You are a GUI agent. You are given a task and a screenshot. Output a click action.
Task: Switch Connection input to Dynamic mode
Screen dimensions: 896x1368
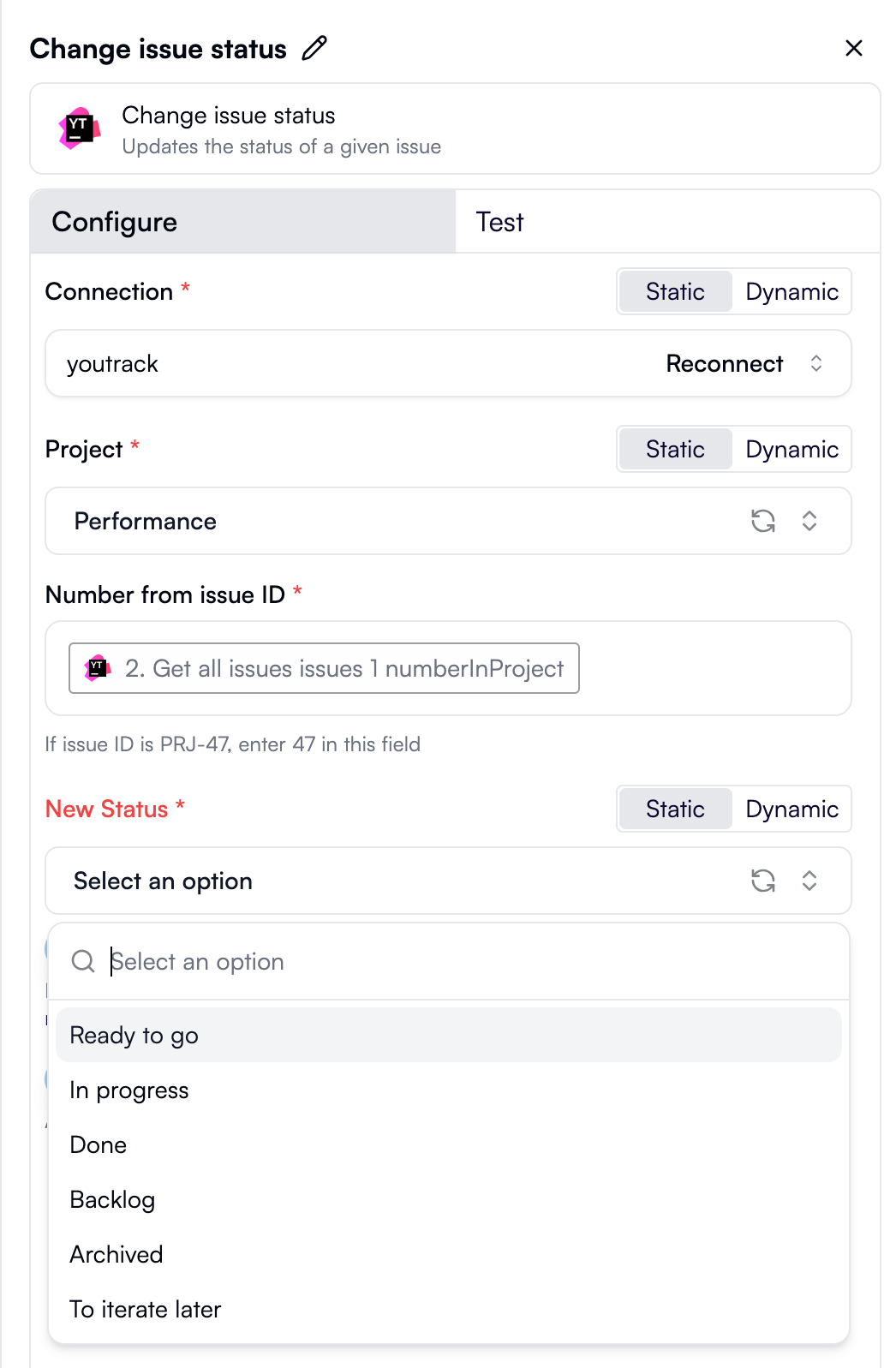791,291
